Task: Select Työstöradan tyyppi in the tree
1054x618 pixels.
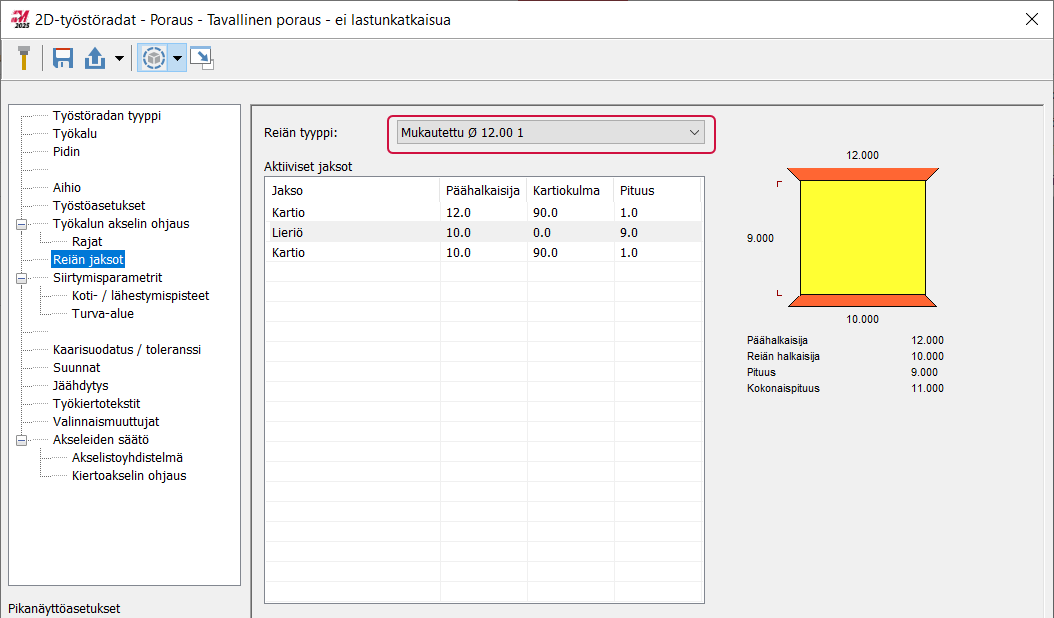Action: point(107,116)
